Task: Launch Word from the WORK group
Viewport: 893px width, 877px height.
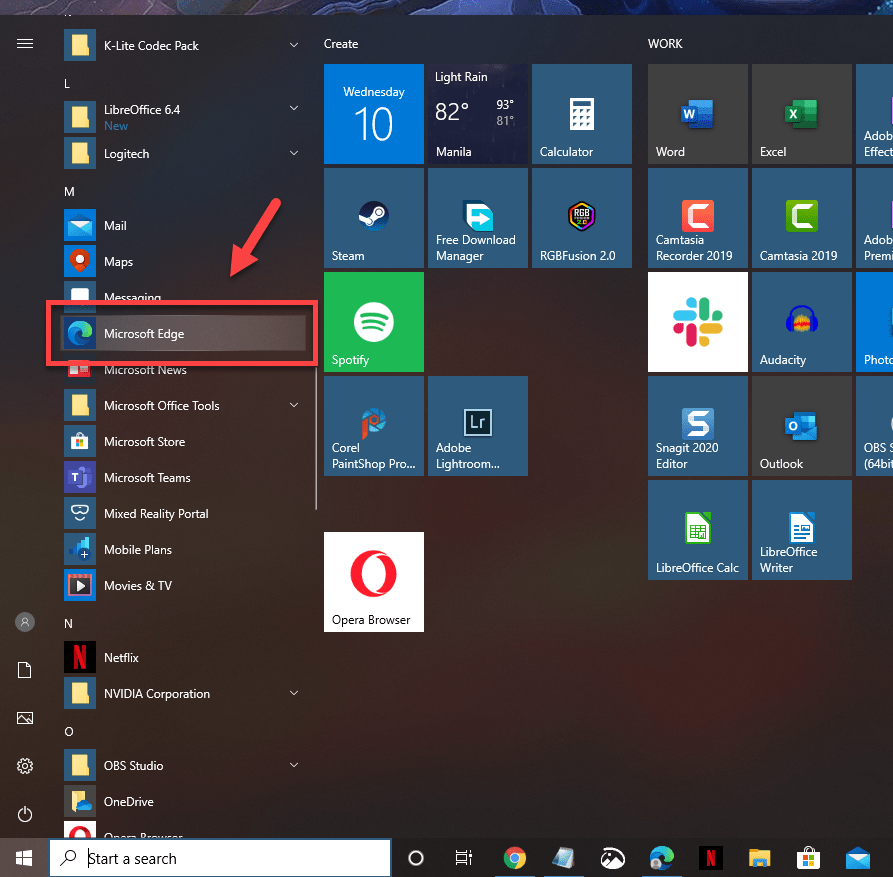Action: coord(698,114)
